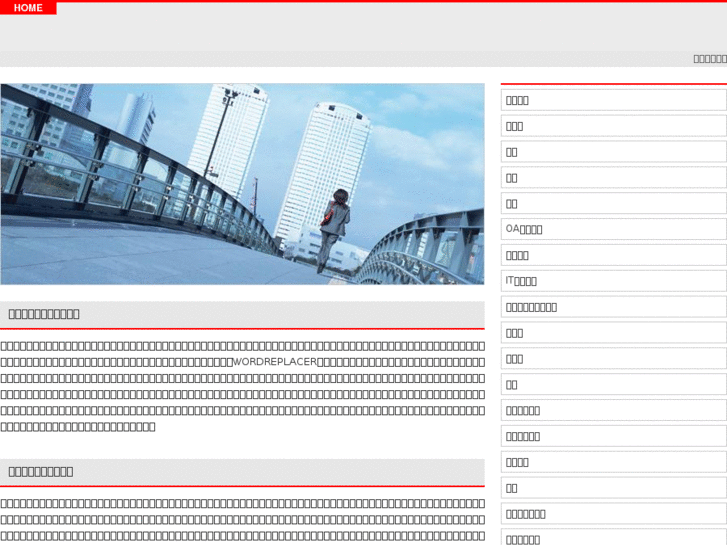Click the bridge and skyscrapers banner image
Screen dimensions: 727x545
click(242, 184)
